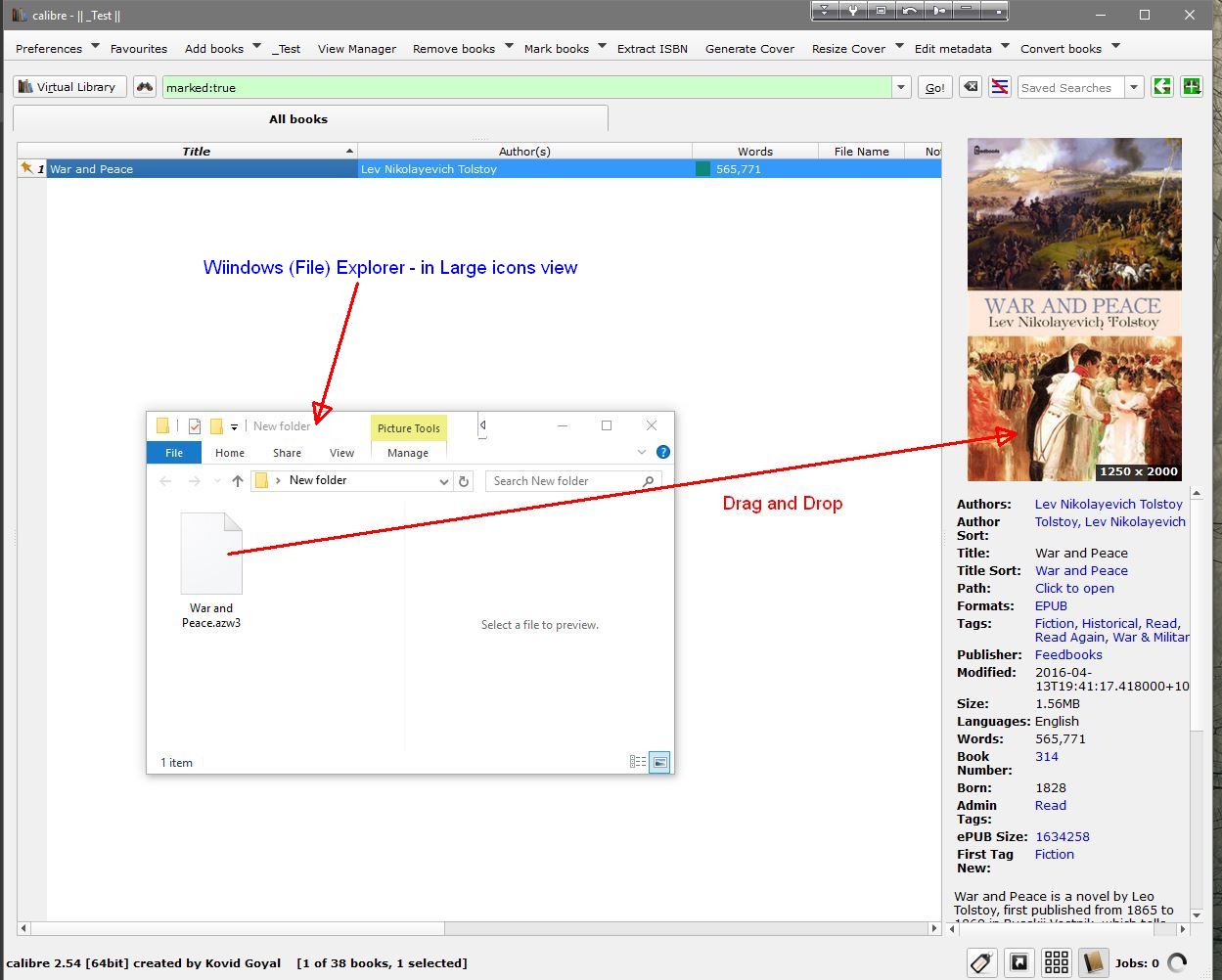The image size is (1222, 980).
Task: Click into the marked:true search field
Action: (x=526, y=87)
